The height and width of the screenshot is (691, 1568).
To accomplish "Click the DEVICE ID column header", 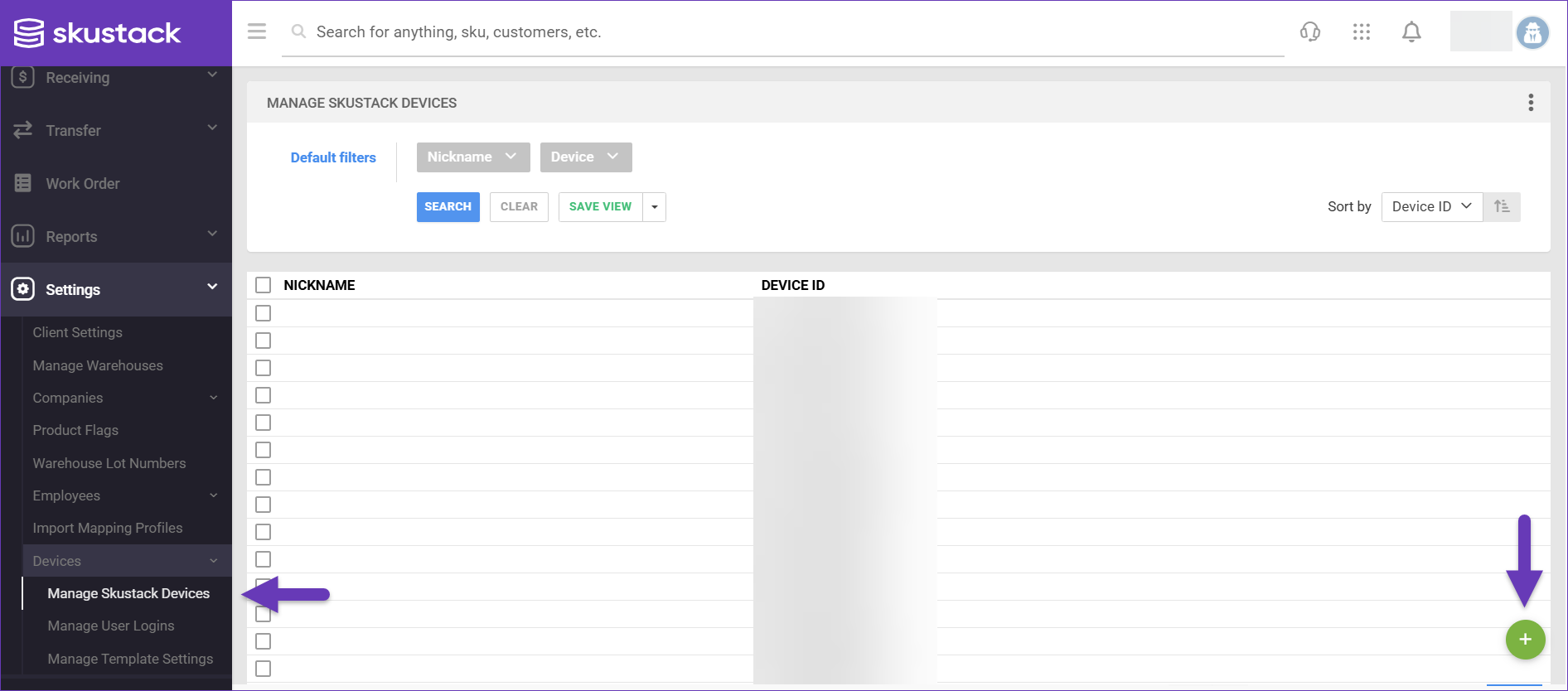I will 793,285.
